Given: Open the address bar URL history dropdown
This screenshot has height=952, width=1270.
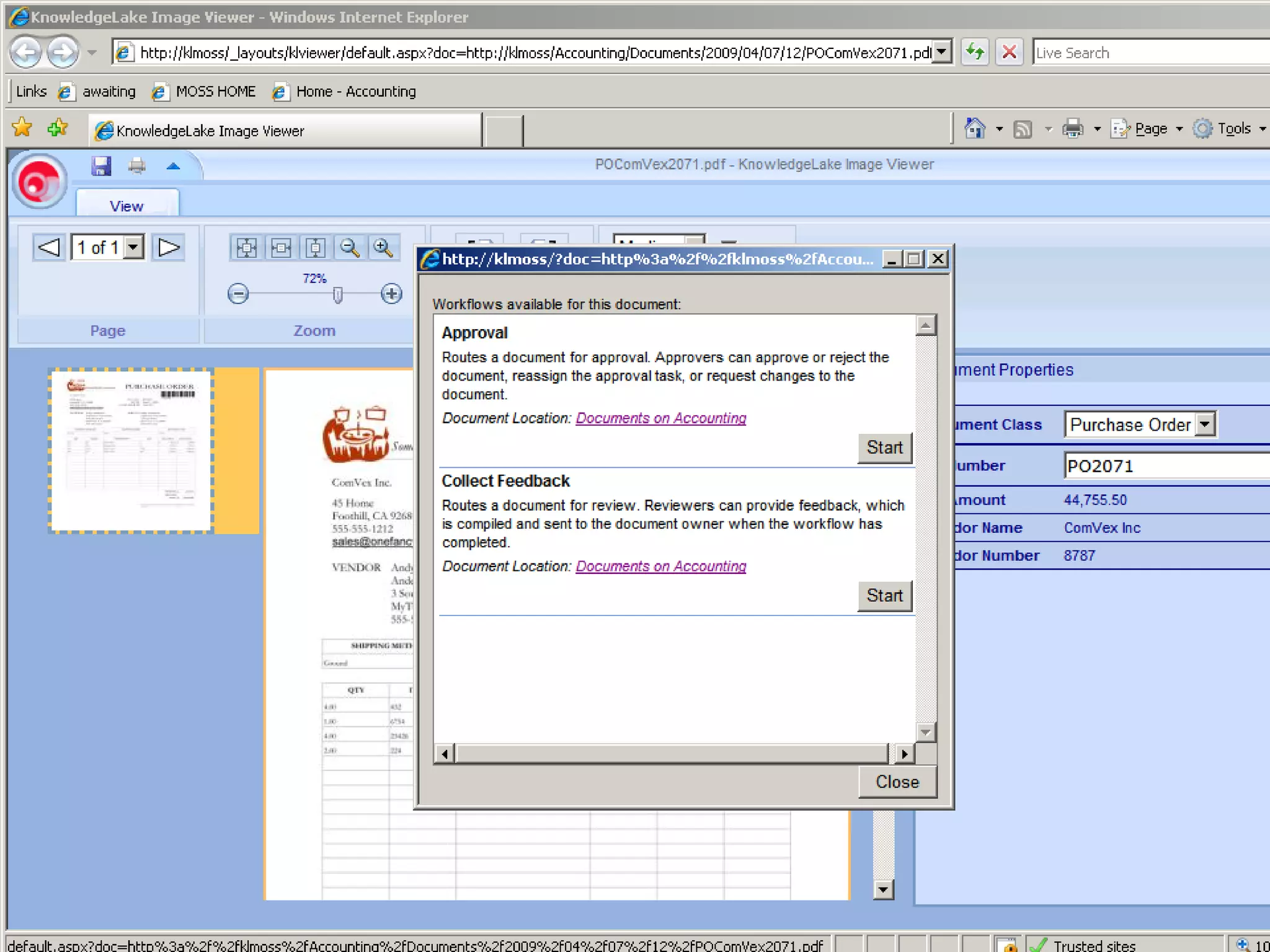Looking at the screenshot, I should [x=942, y=52].
